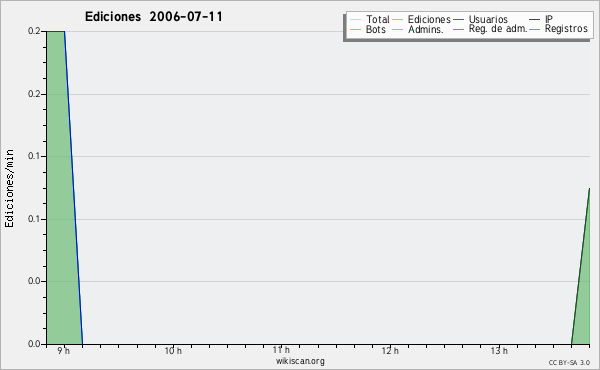The width and height of the screenshot is (600, 370).
Task: Click the '12 h' x-axis label
Action: point(390,351)
